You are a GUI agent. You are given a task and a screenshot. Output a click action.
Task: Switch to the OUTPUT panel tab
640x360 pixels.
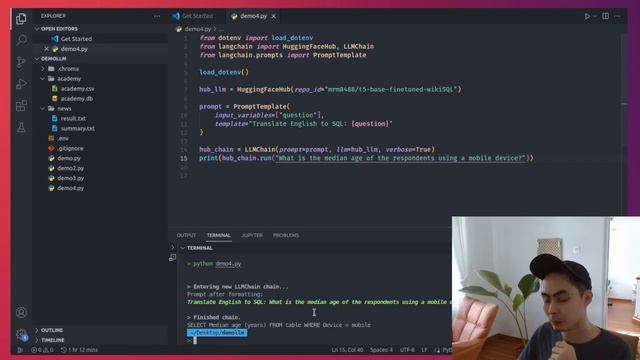click(x=186, y=236)
